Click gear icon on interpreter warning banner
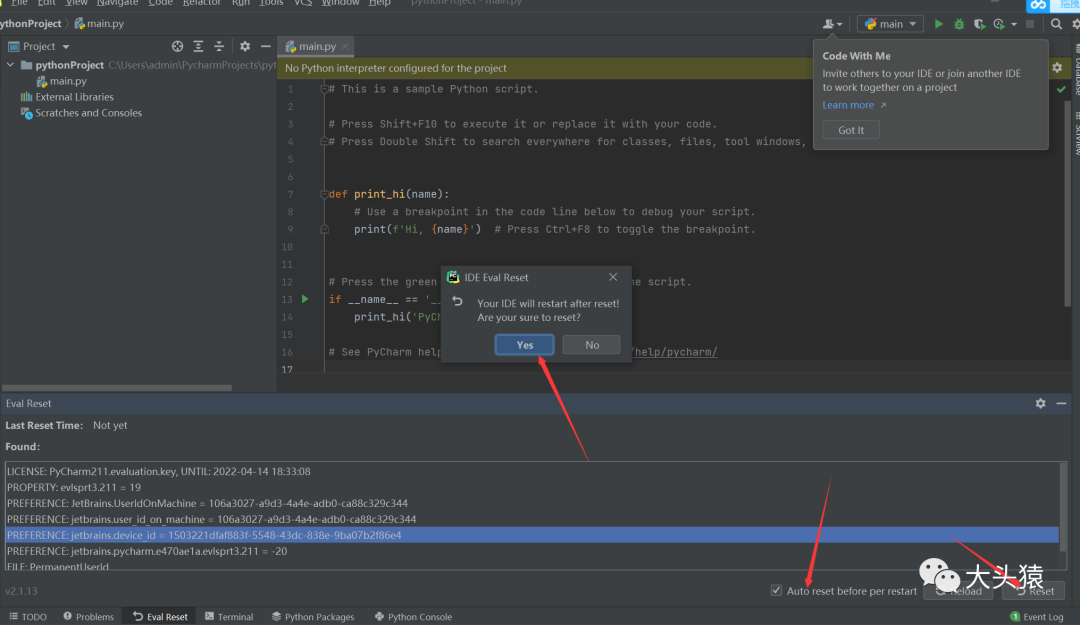Image resolution: width=1080 pixels, height=625 pixels. 1057,68
